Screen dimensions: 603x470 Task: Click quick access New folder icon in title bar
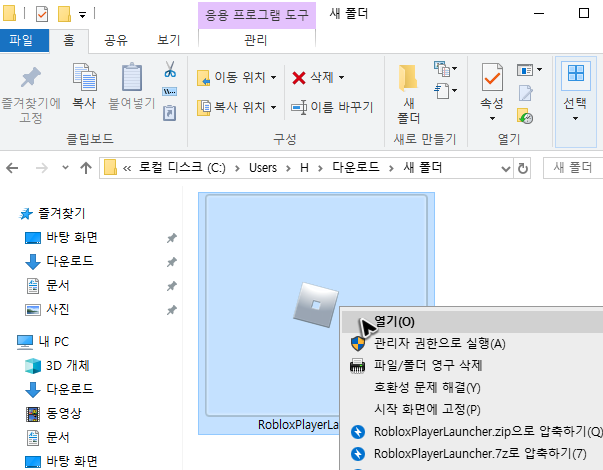click(64, 15)
